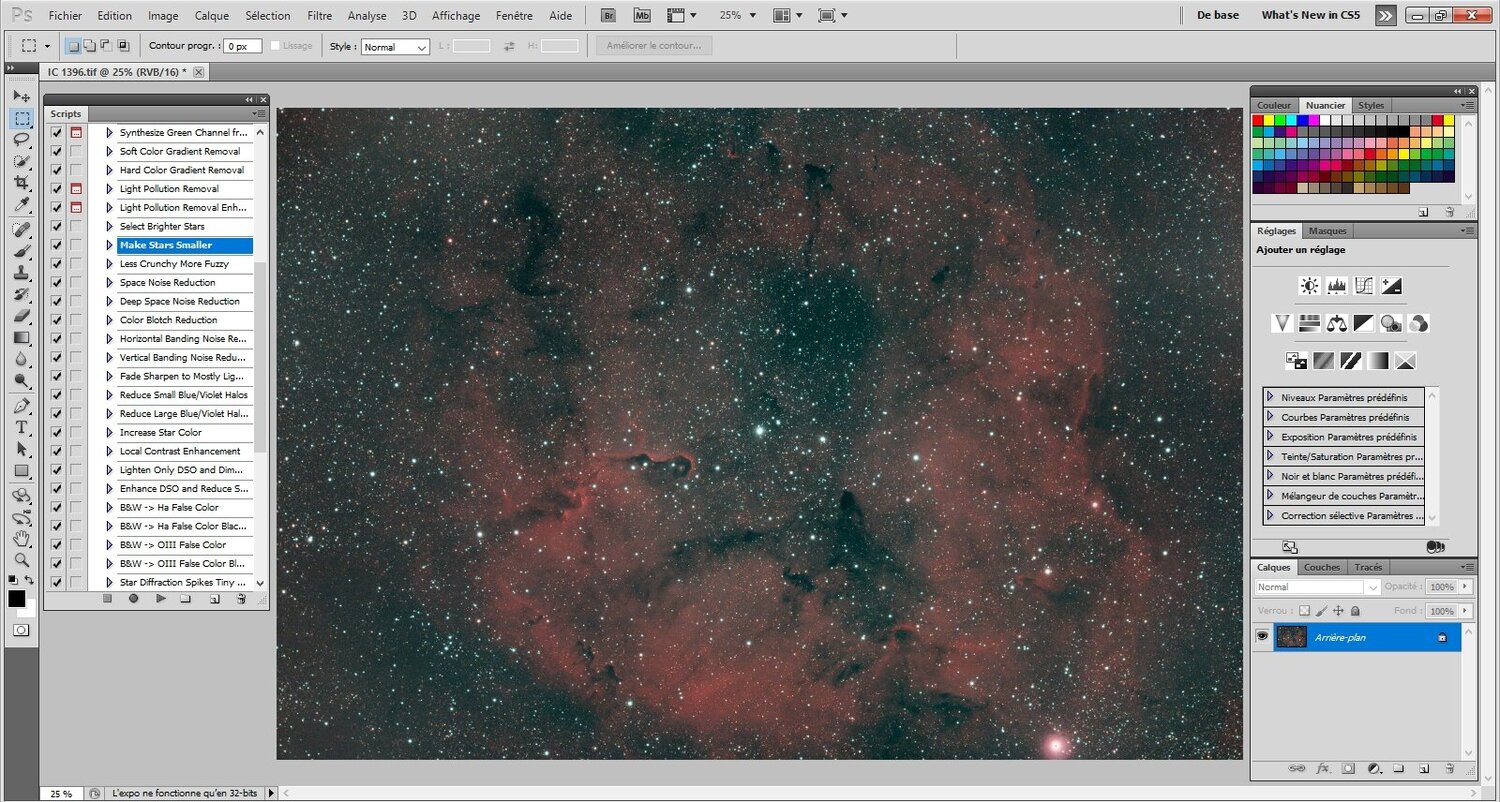This screenshot has width=1500, height=802.
Task: Add a Color Balance adjustment
Action: (x=1337, y=323)
